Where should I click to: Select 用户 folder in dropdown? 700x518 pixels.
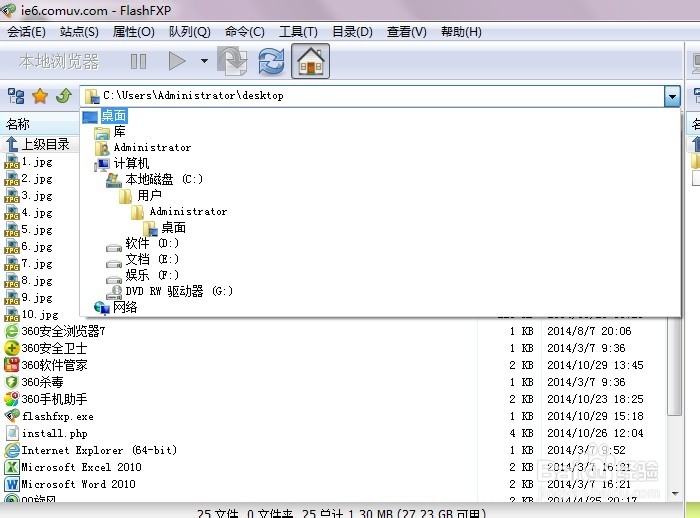pos(149,196)
